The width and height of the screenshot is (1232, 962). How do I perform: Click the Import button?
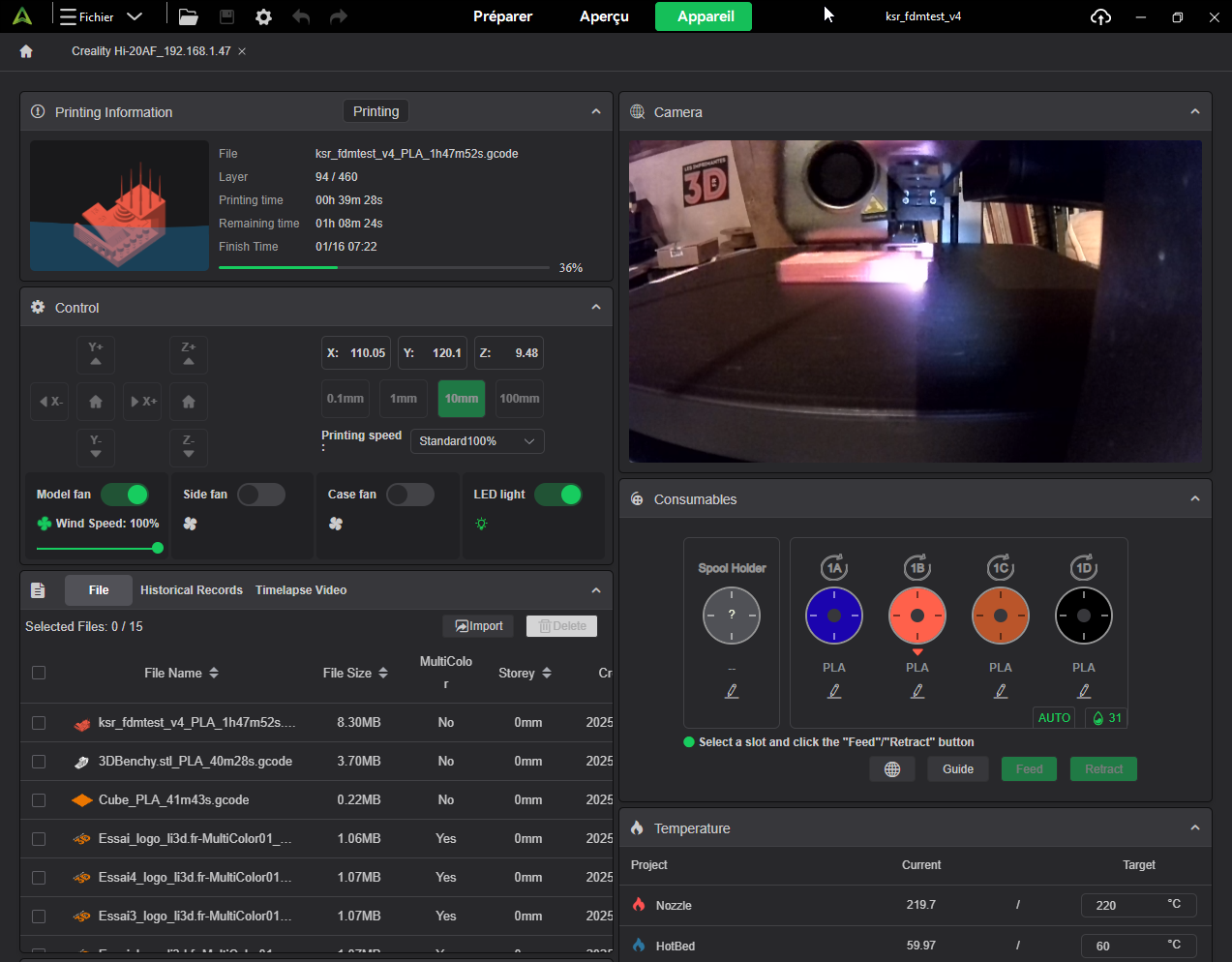pyautogui.click(x=478, y=626)
